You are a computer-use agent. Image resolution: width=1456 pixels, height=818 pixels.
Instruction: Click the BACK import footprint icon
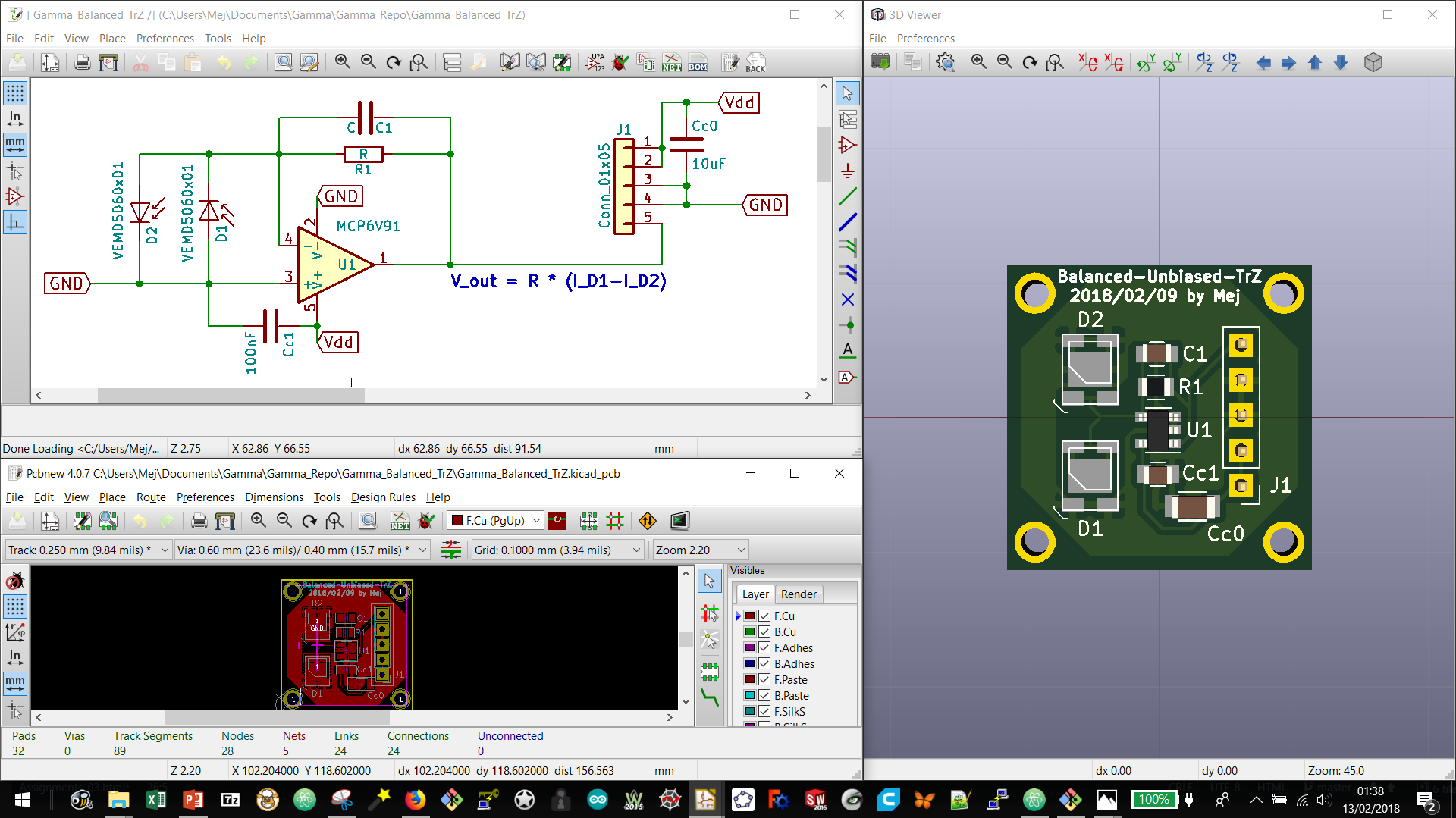[x=755, y=63]
